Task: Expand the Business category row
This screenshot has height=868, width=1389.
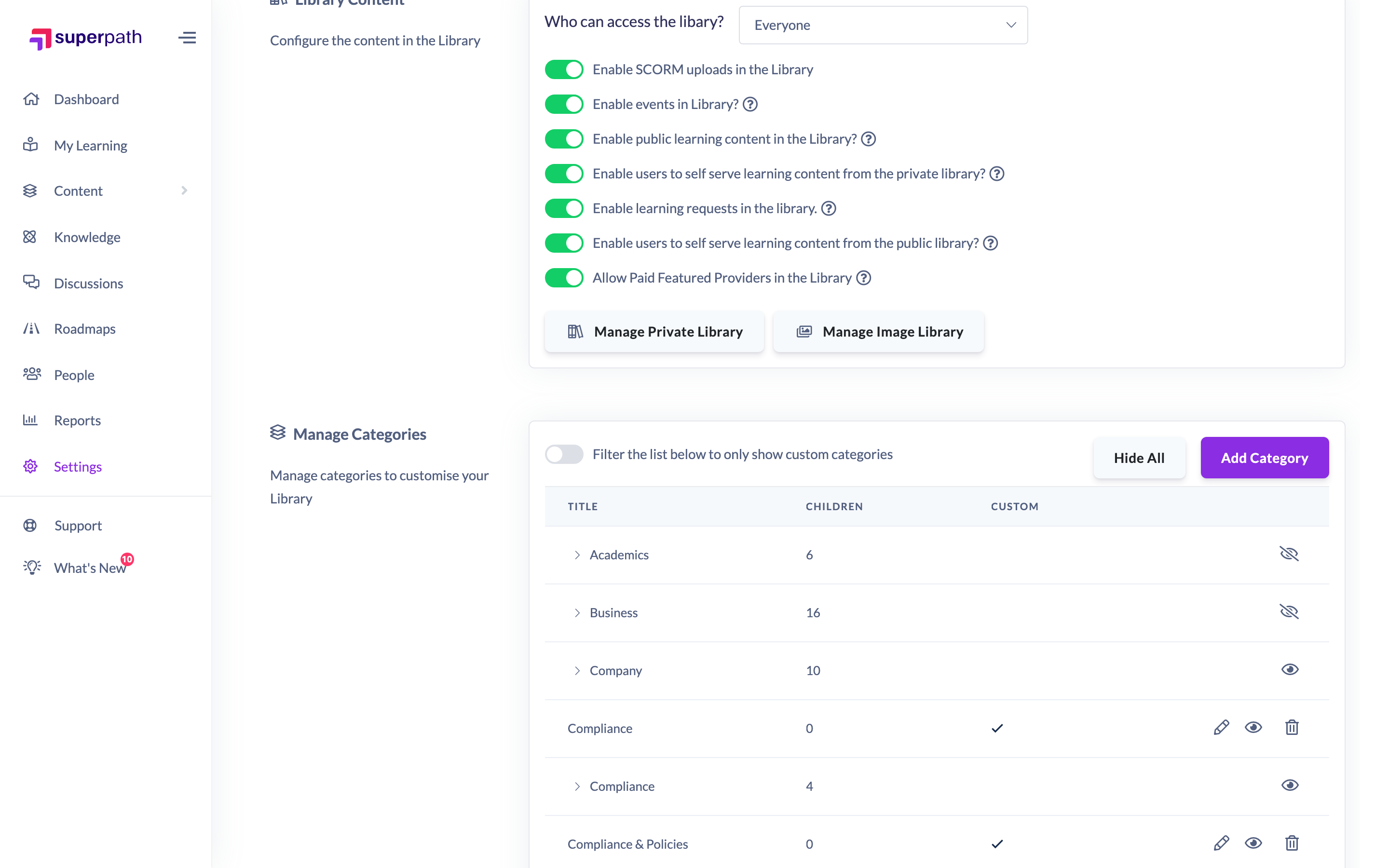Action: (x=577, y=612)
